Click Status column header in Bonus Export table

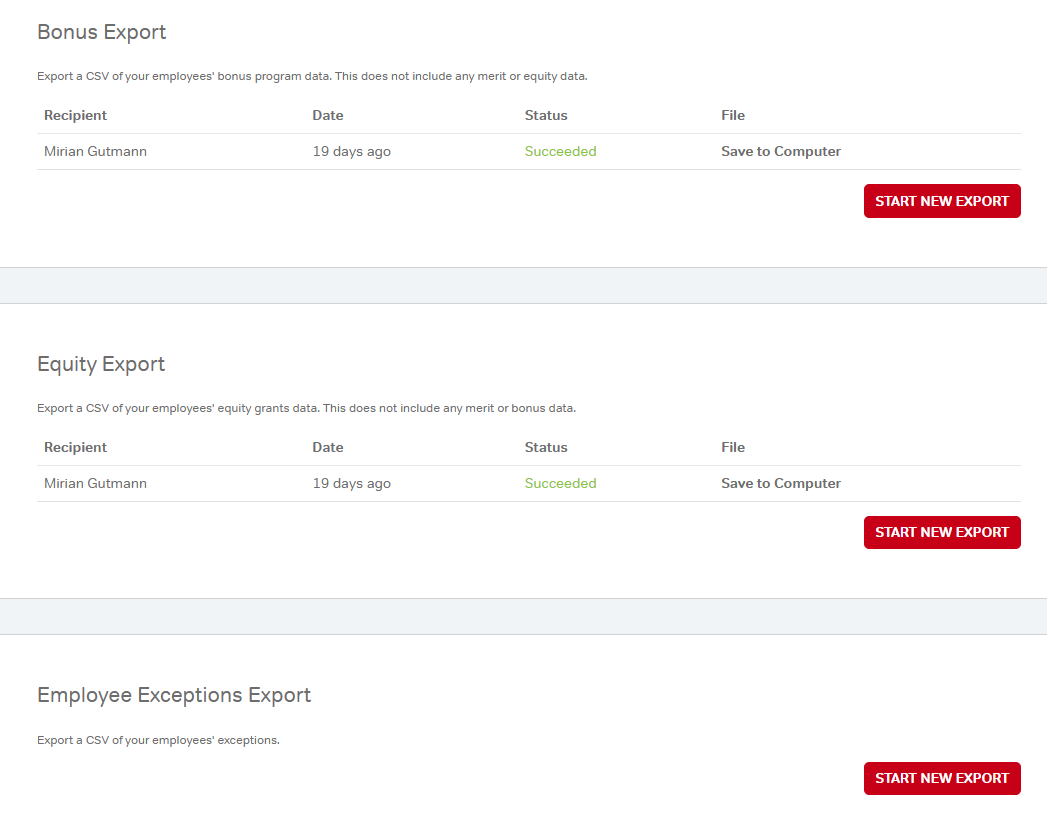pos(545,115)
